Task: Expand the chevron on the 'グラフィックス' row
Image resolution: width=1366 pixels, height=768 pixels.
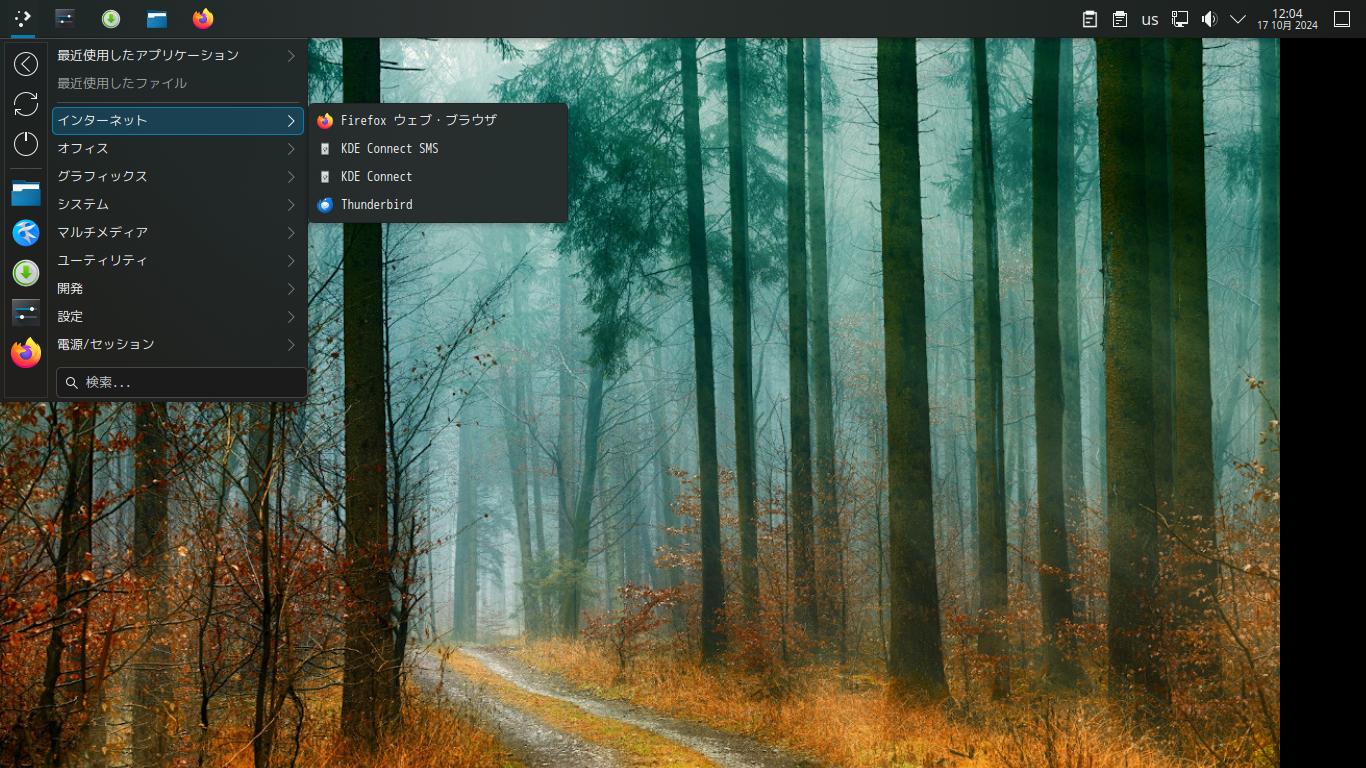Action: [291, 176]
